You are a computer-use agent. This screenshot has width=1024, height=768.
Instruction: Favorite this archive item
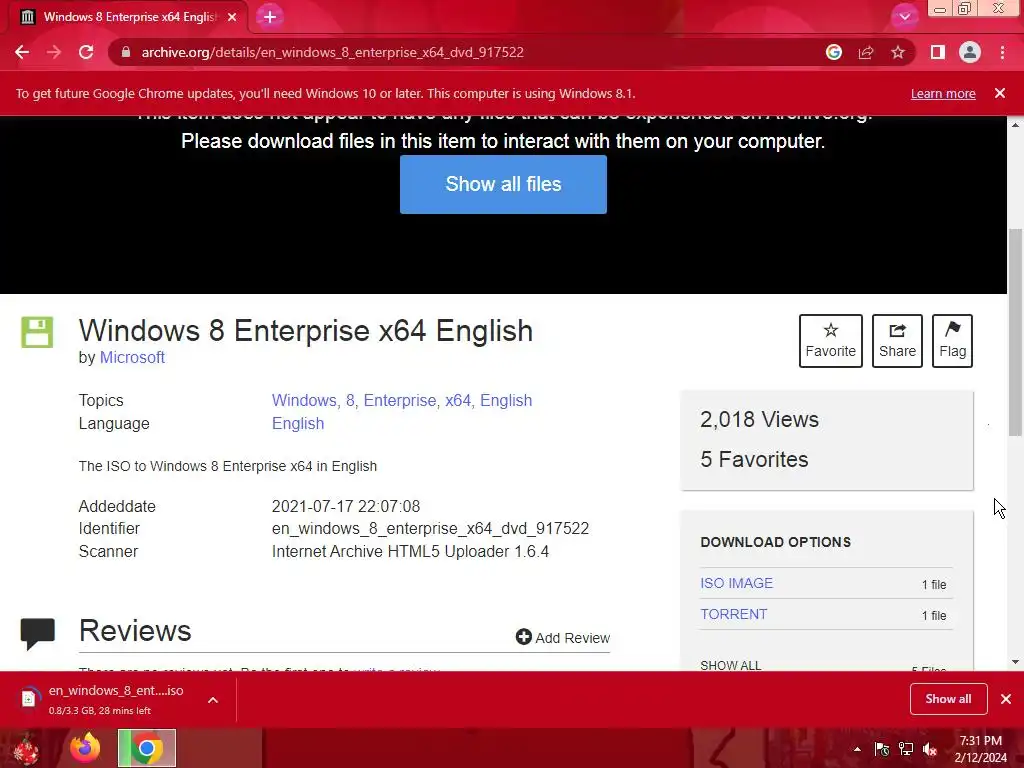tap(831, 341)
